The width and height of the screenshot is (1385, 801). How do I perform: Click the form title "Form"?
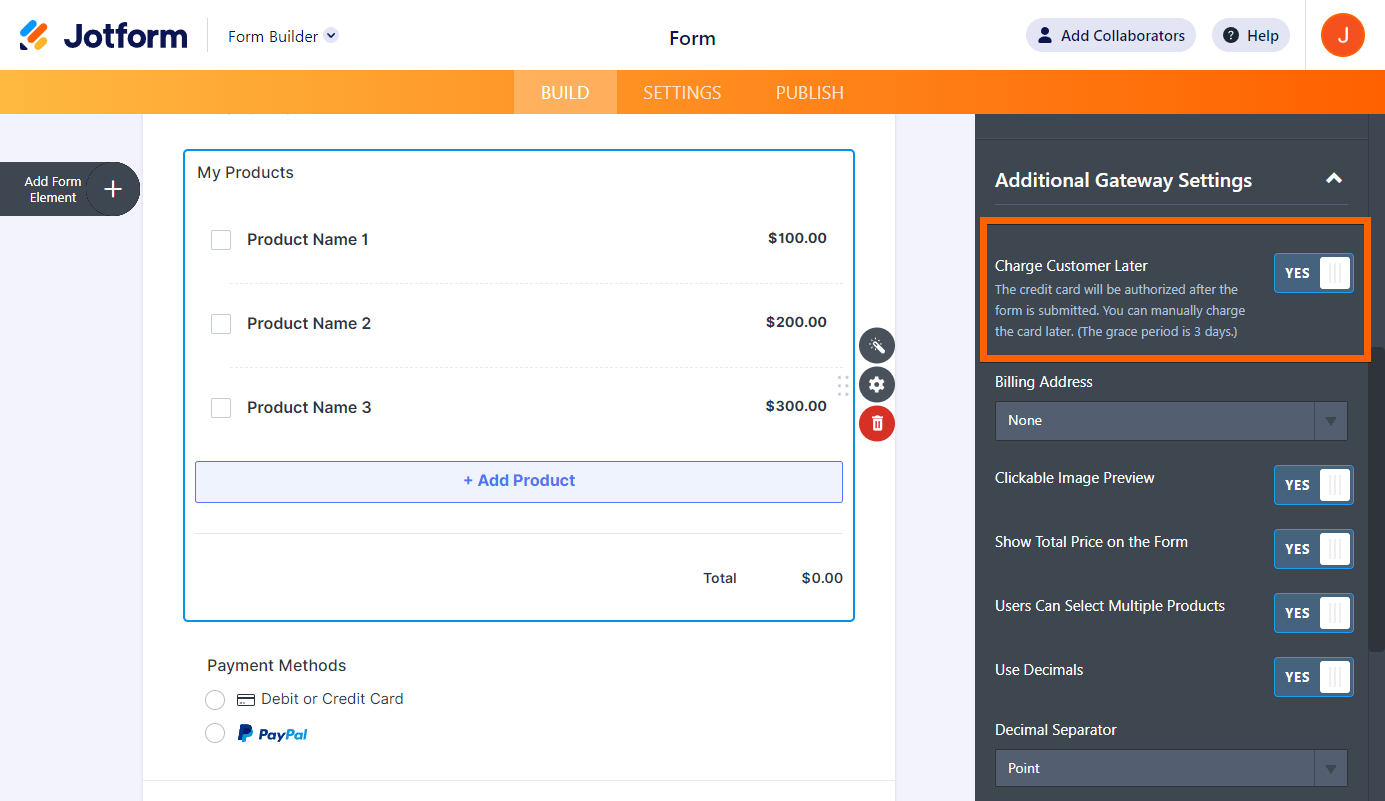(692, 39)
